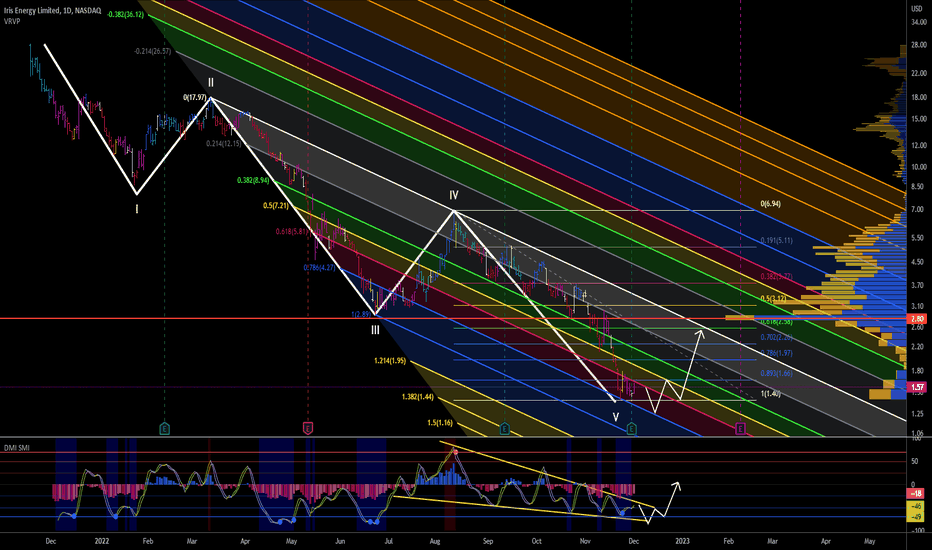Click the yellow -46 indicator value label
Image resolution: width=932 pixels, height=550 pixels.
[915, 507]
